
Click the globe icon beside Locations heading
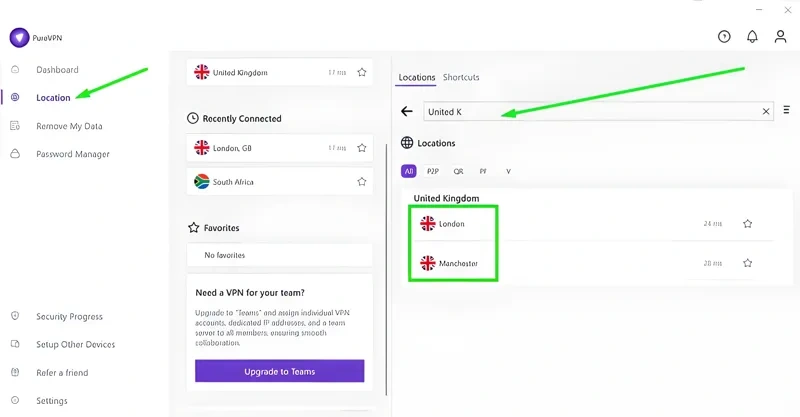(407, 143)
